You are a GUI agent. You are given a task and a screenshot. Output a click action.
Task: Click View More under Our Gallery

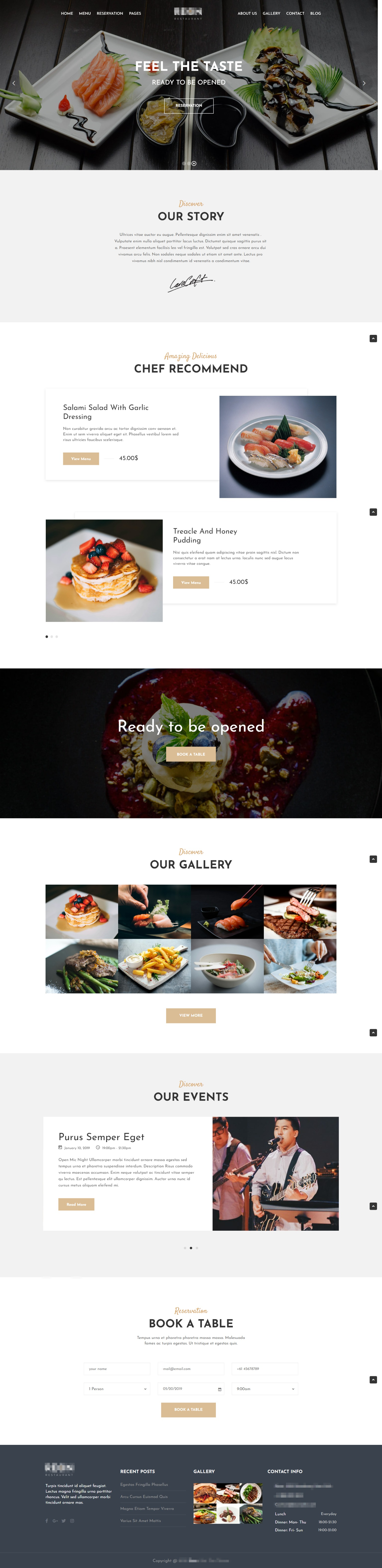tap(191, 1015)
